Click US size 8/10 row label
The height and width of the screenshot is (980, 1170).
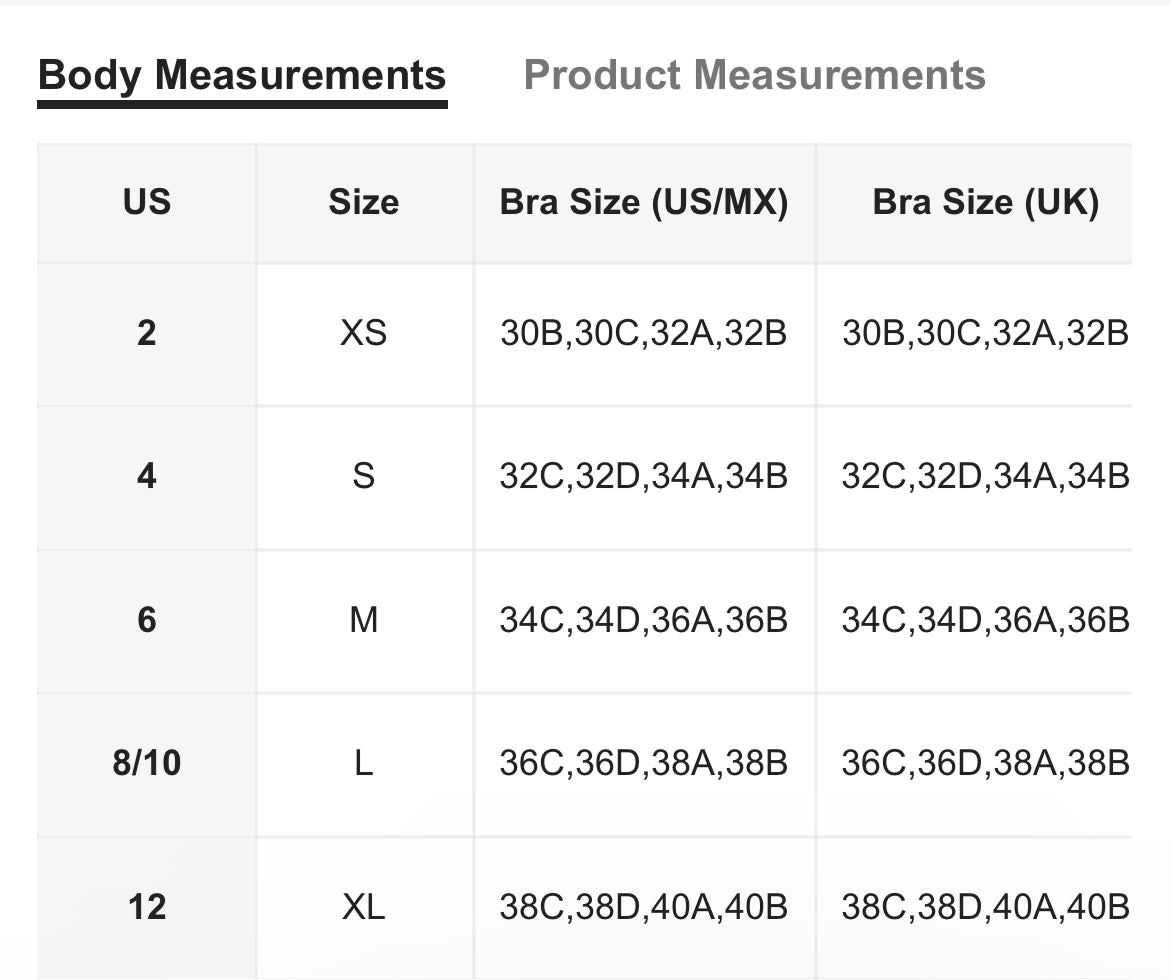coord(147,764)
